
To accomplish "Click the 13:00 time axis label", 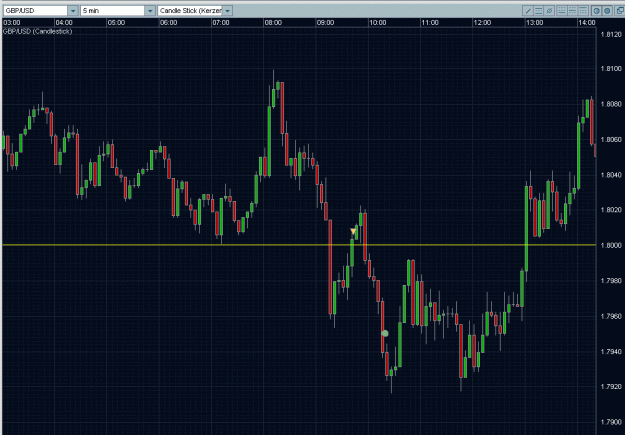I will point(534,23).
